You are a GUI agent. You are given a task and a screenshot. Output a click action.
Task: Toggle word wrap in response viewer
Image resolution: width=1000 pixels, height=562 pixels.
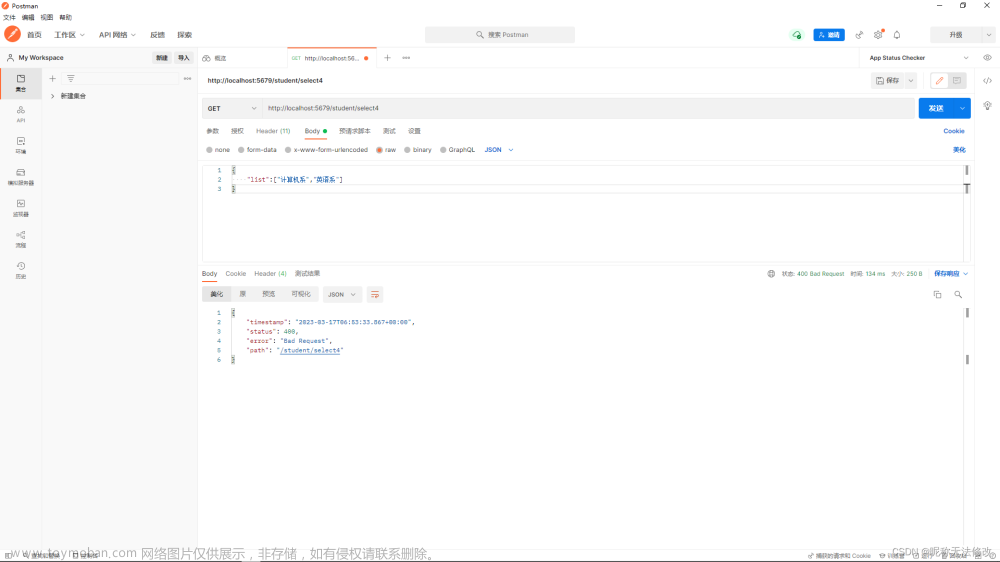click(x=375, y=295)
